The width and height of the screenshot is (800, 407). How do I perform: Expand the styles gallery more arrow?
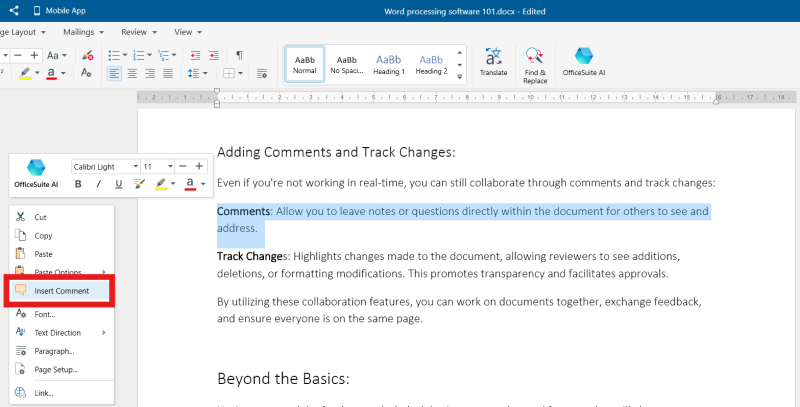[459, 75]
